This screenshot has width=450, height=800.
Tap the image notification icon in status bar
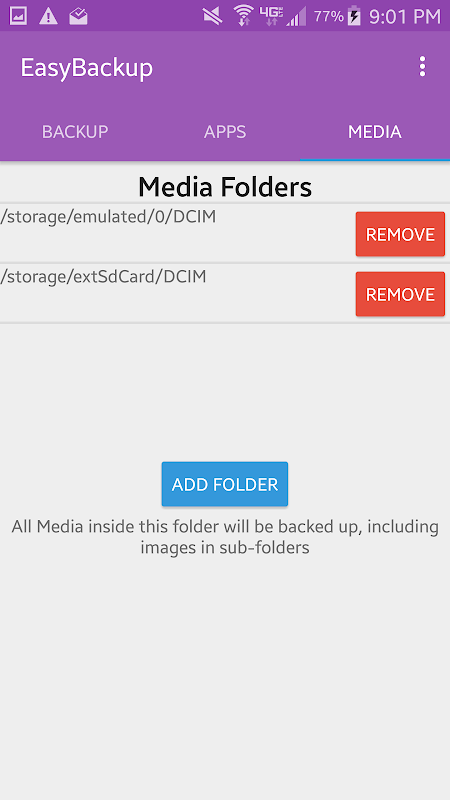(x=18, y=16)
